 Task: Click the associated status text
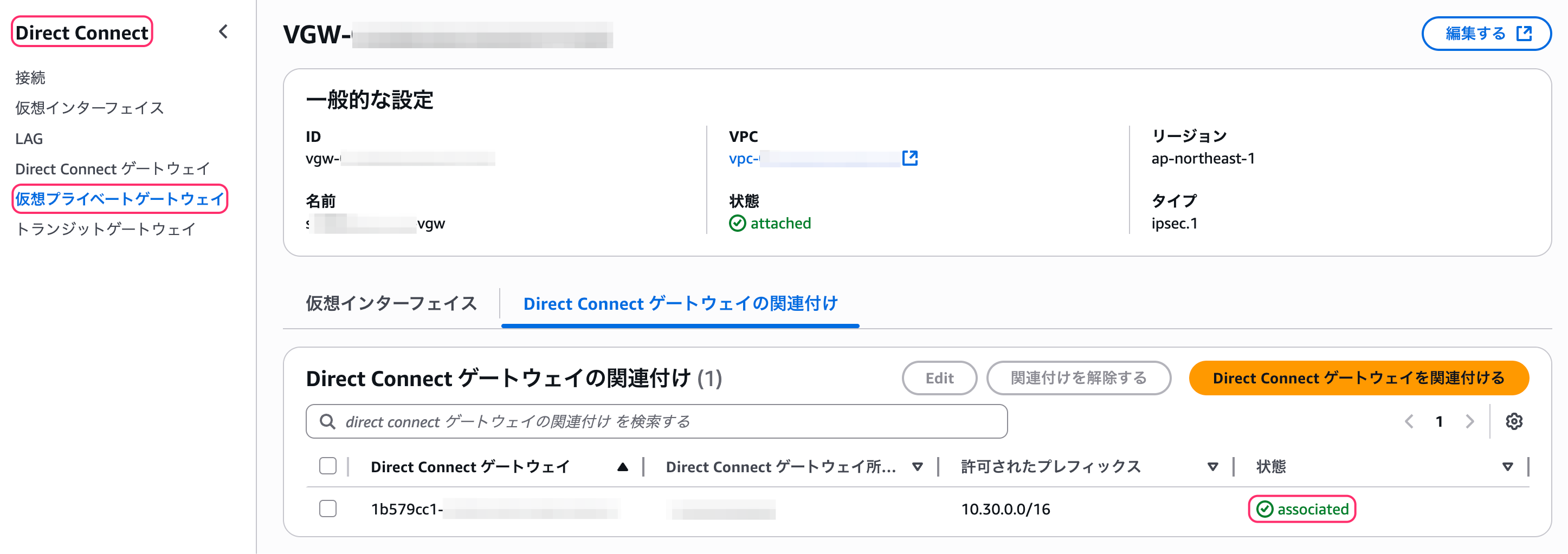click(1313, 509)
